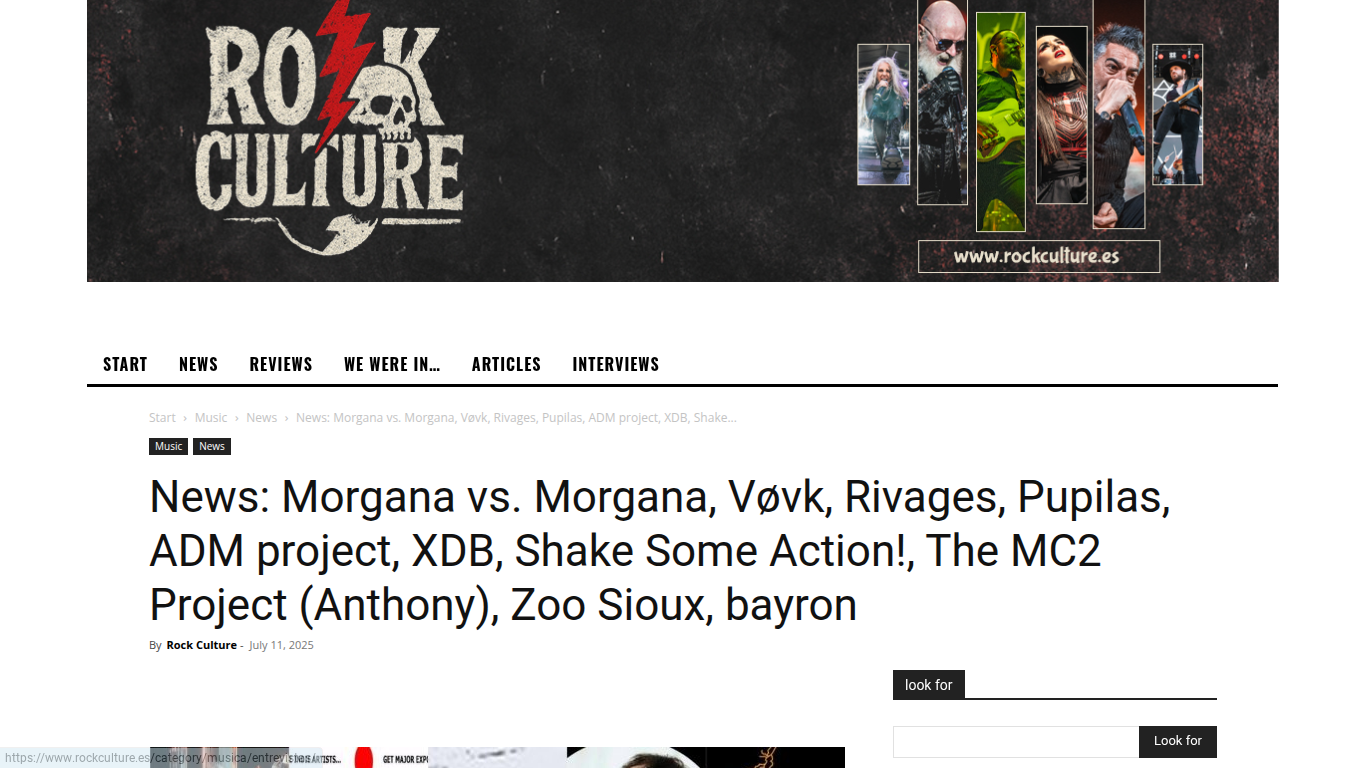Screen dimensions: 1366x768
Task: Click the Look for search button
Action: click(1178, 741)
